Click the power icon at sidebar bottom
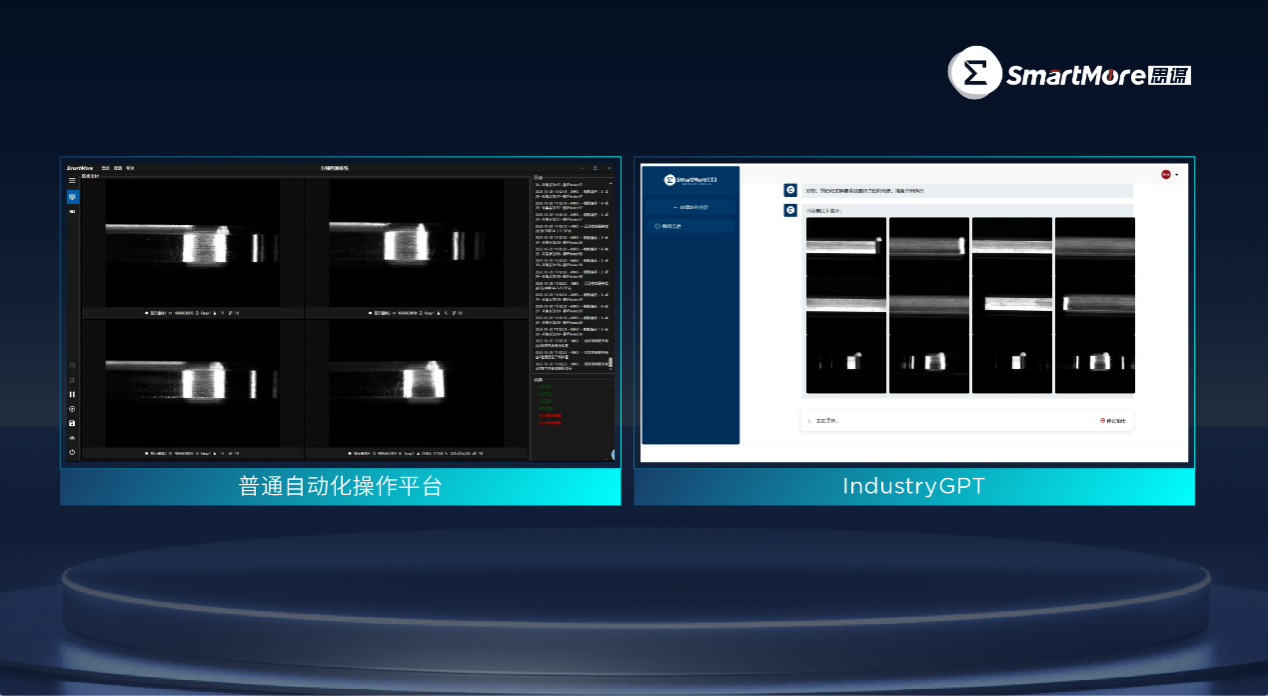Viewport: 1268px width, 696px height. 72,452
